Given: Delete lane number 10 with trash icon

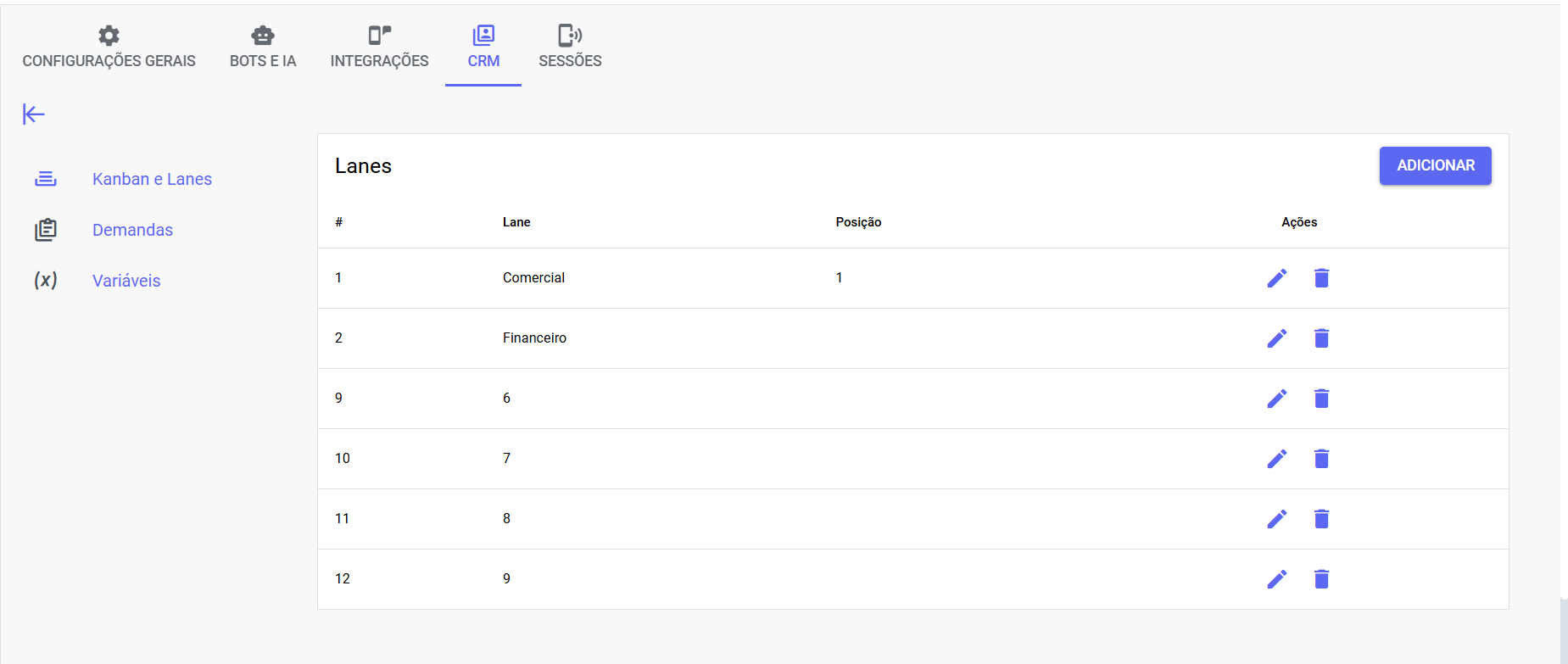Looking at the screenshot, I should pyautogui.click(x=1321, y=459).
